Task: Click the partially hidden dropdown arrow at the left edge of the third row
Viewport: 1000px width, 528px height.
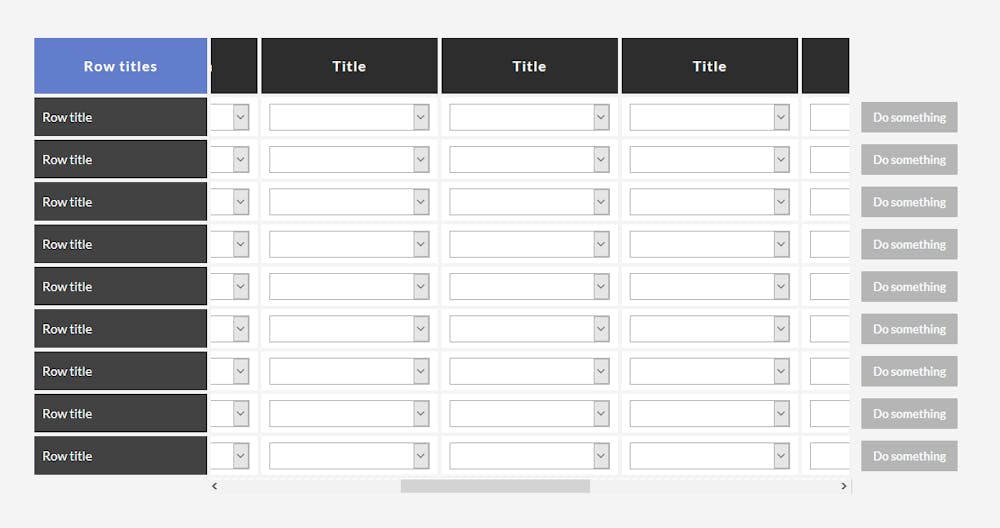Action: [241, 202]
